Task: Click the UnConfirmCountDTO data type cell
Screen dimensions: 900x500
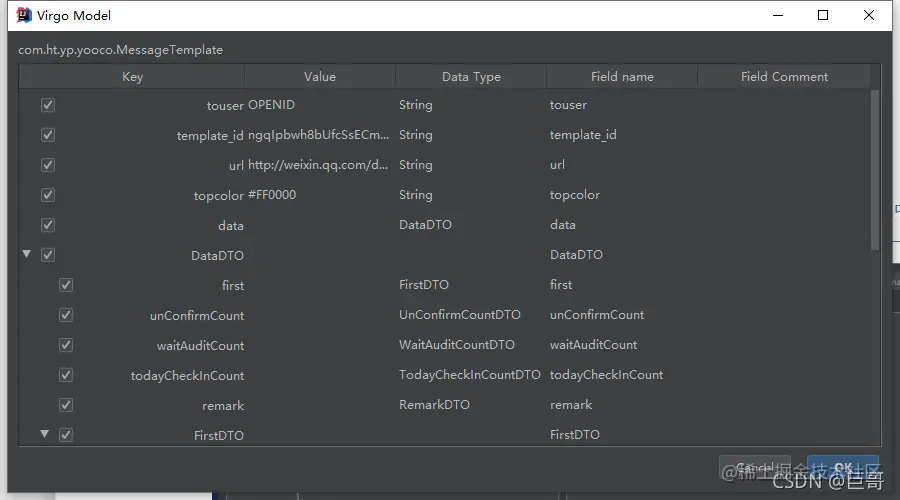Action: (460, 315)
